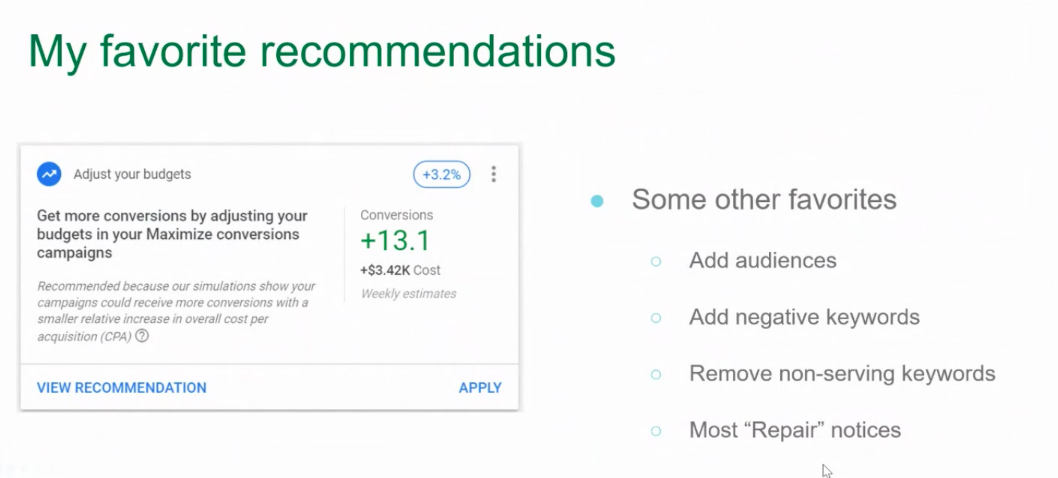Image resolution: width=1058 pixels, height=478 pixels.
Task: Click the +13.1 conversions estimate value
Action: [395, 241]
